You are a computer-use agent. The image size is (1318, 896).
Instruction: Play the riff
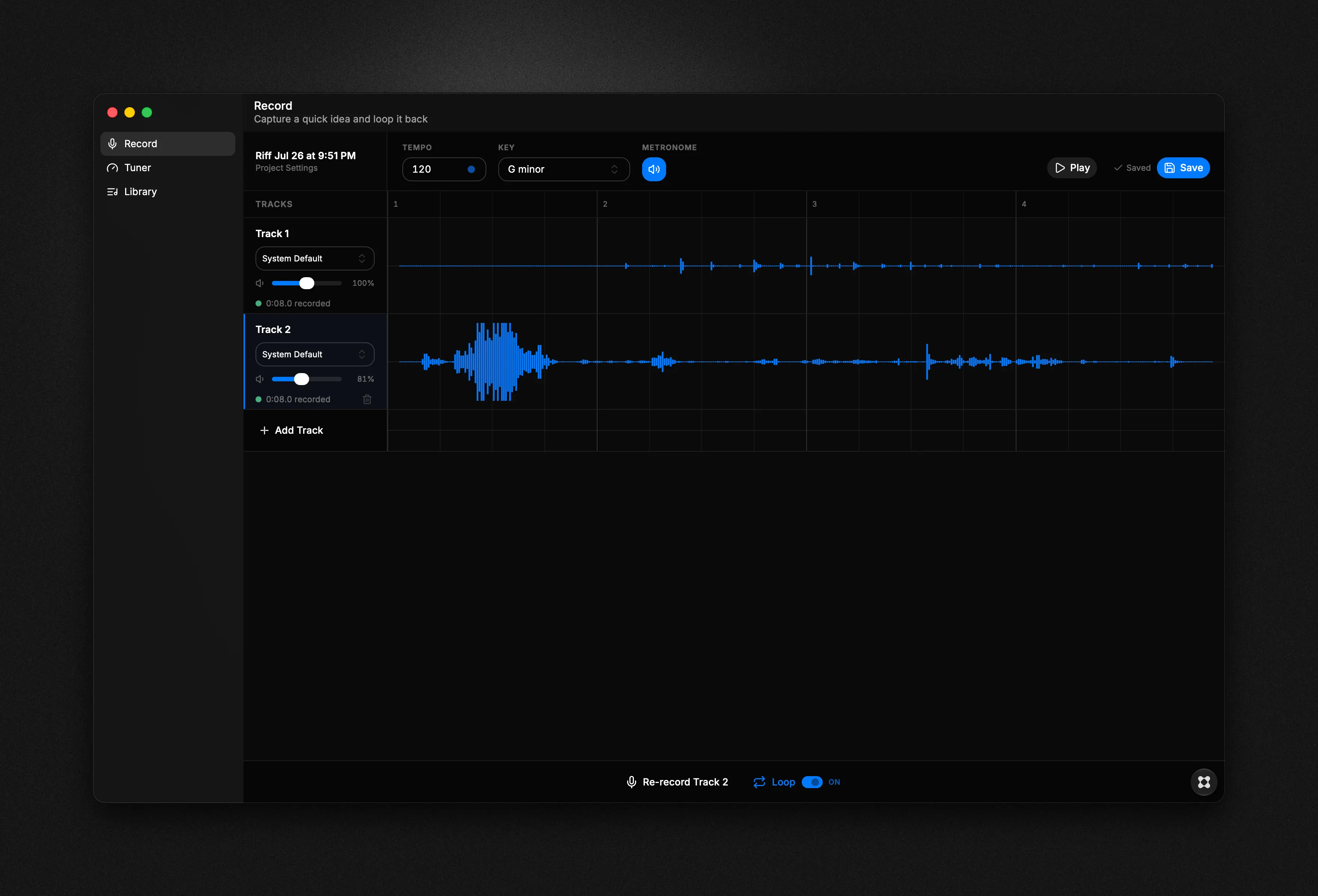coord(1071,168)
